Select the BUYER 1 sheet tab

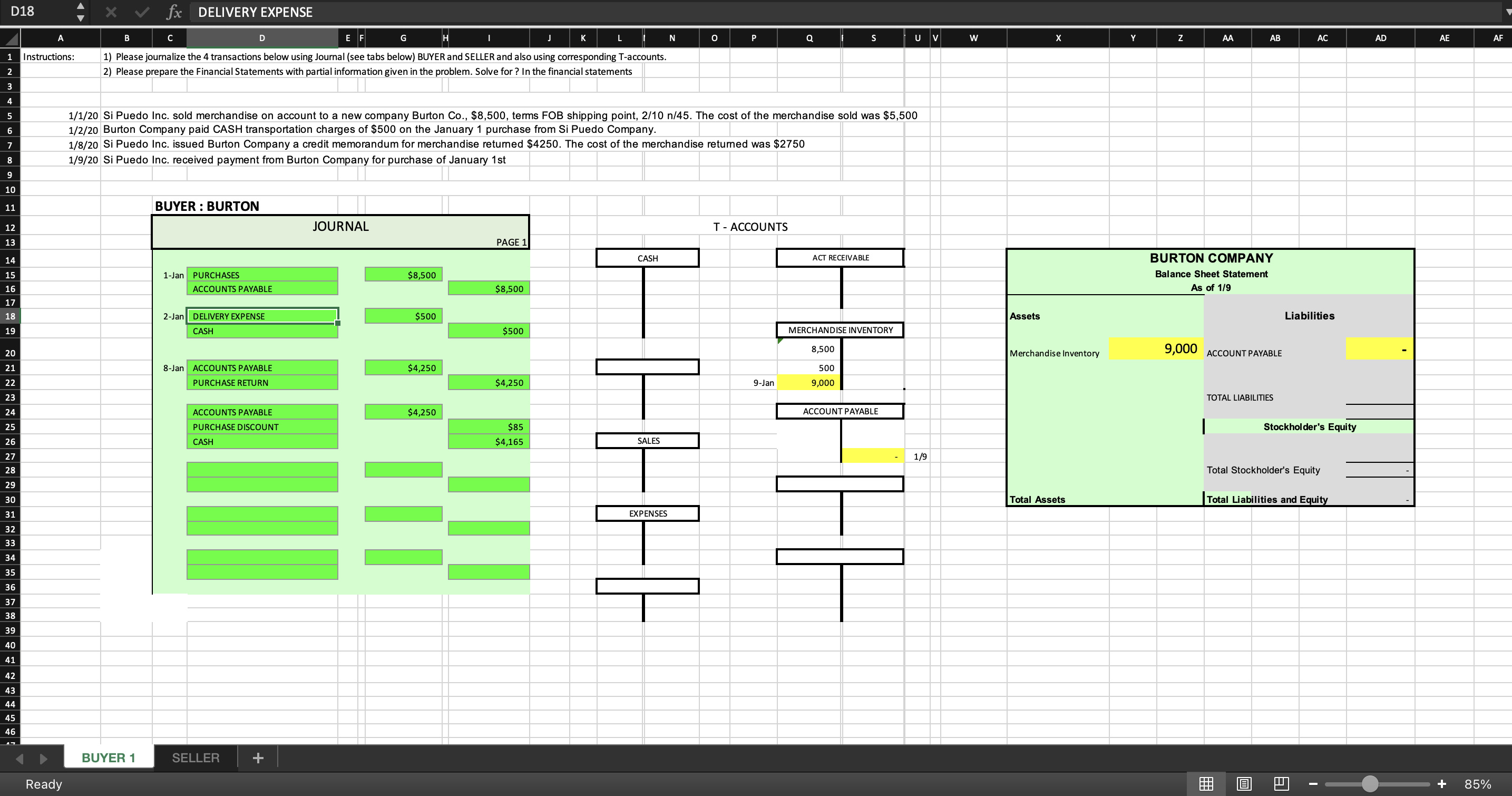109,758
